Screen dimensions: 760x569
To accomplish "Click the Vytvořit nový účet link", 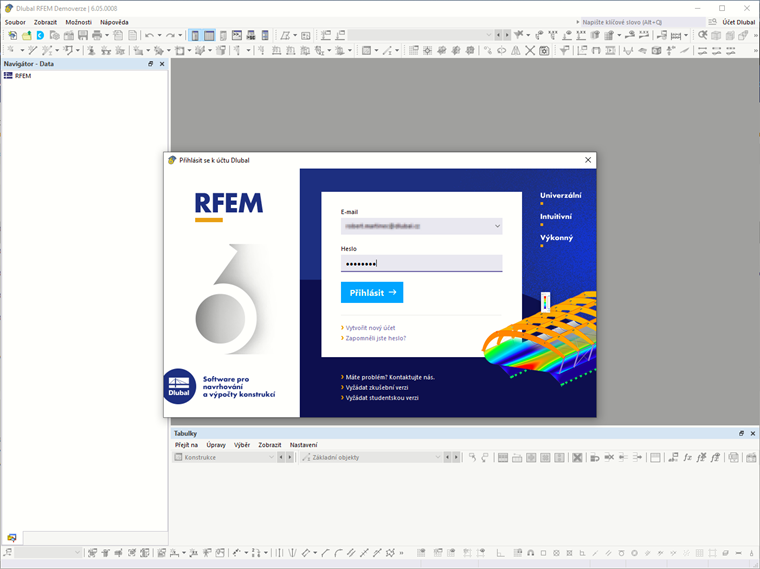I will pyautogui.click(x=370, y=328).
